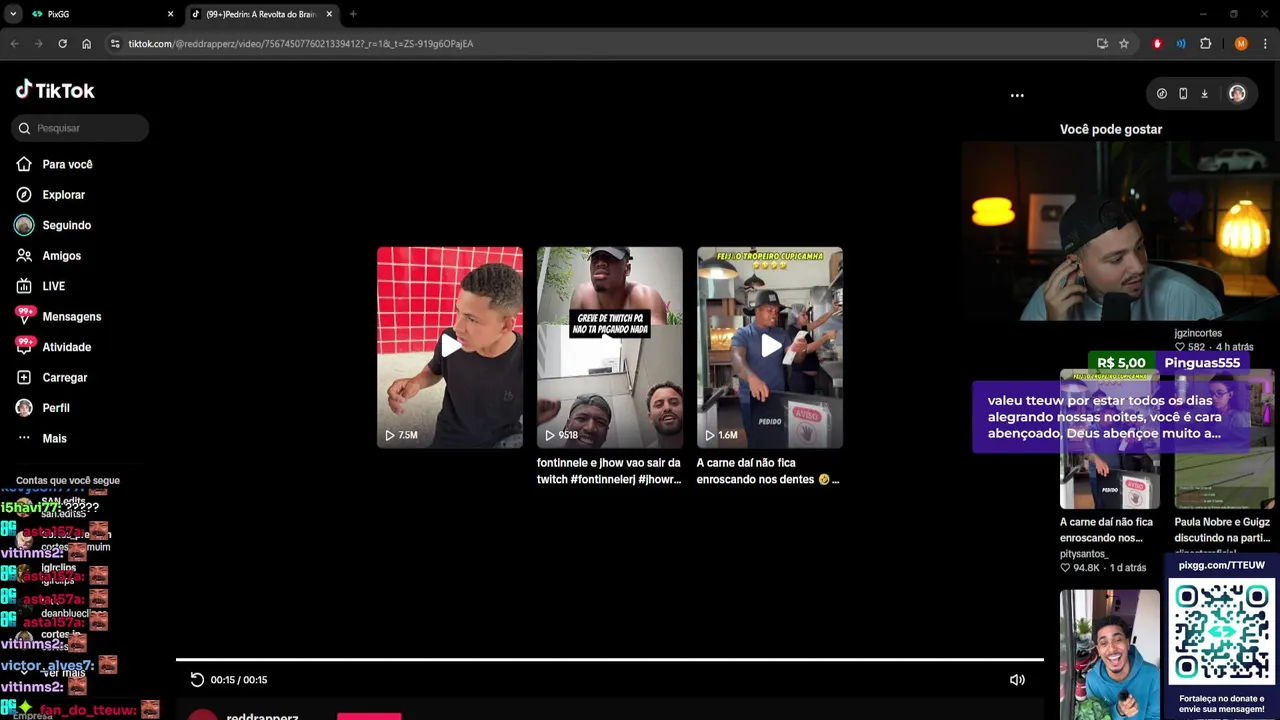Expand the Mais menu
This screenshot has height=720, width=1280.
point(54,439)
